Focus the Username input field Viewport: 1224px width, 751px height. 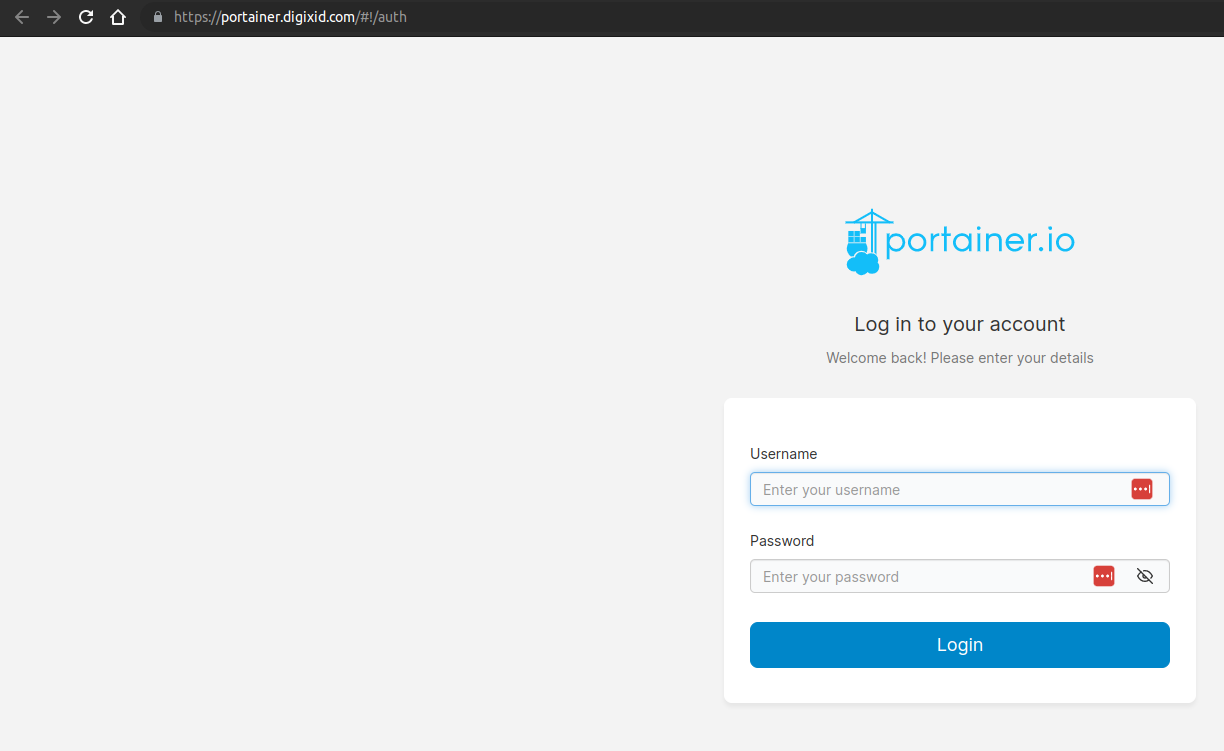[x=960, y=489]
